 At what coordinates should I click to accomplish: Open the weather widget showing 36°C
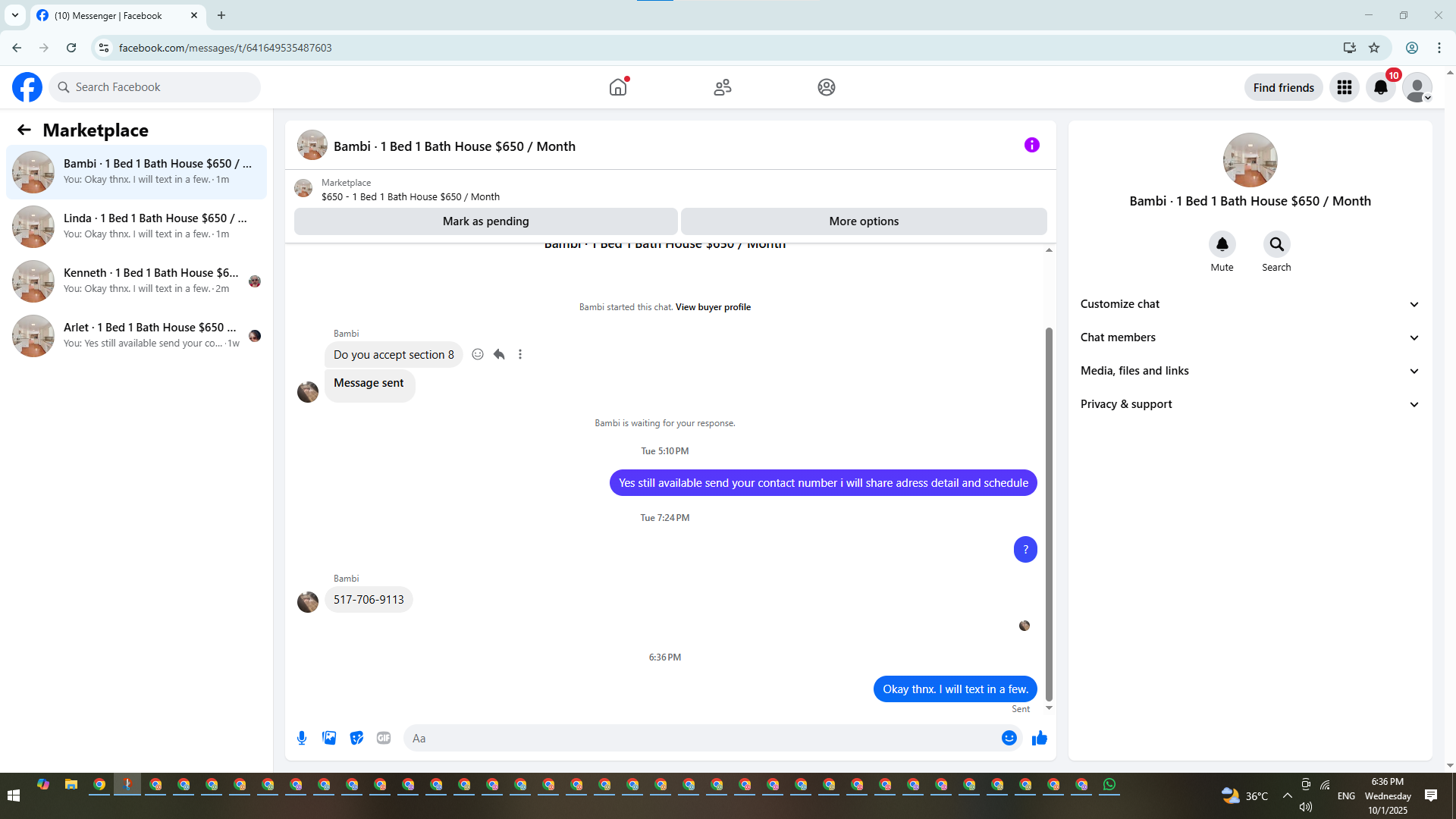1244,795
